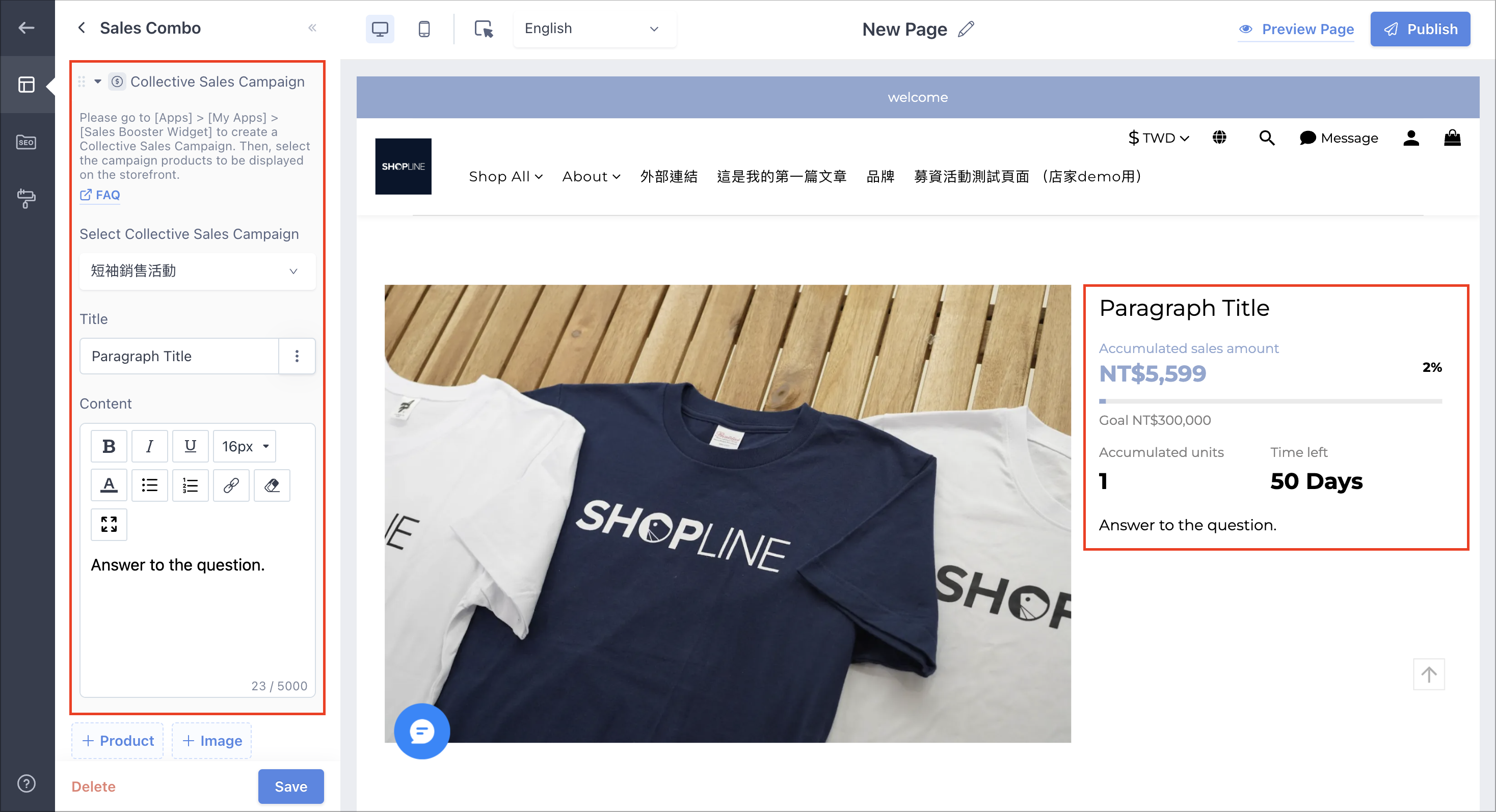This screenshot has height=812, width=1496.
Task: Clear formatting with the eraser icon
Action: click(272, 484)
